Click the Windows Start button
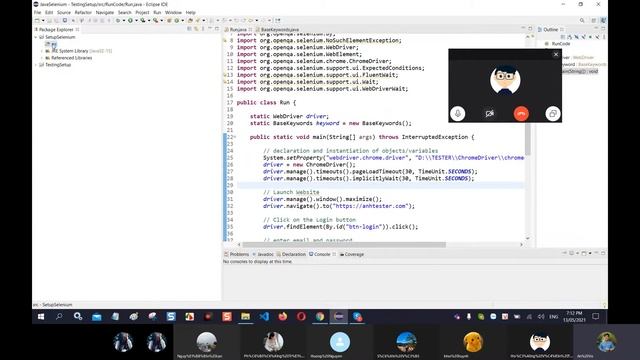Image resolution: width=640 pixels, height=360 pixels. click(x=41, y=316)
